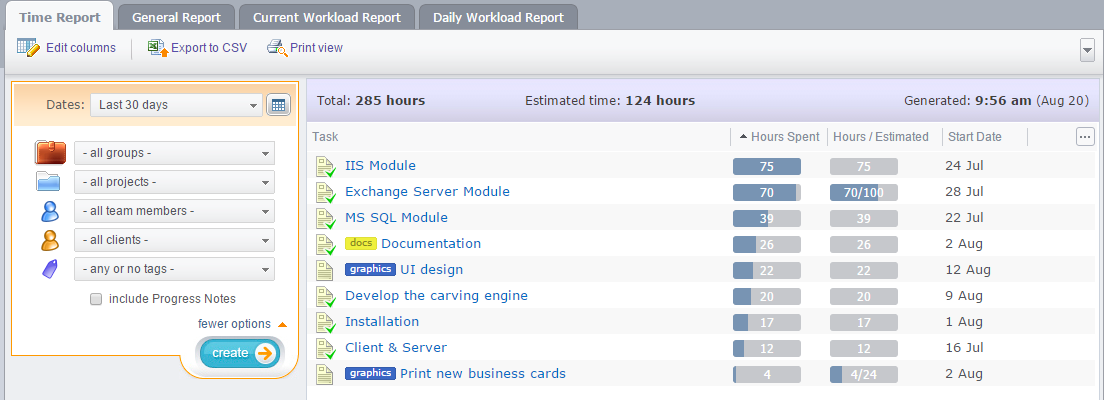Expand the all groups dropdown

pyautogui.click(x=174, y=153)
